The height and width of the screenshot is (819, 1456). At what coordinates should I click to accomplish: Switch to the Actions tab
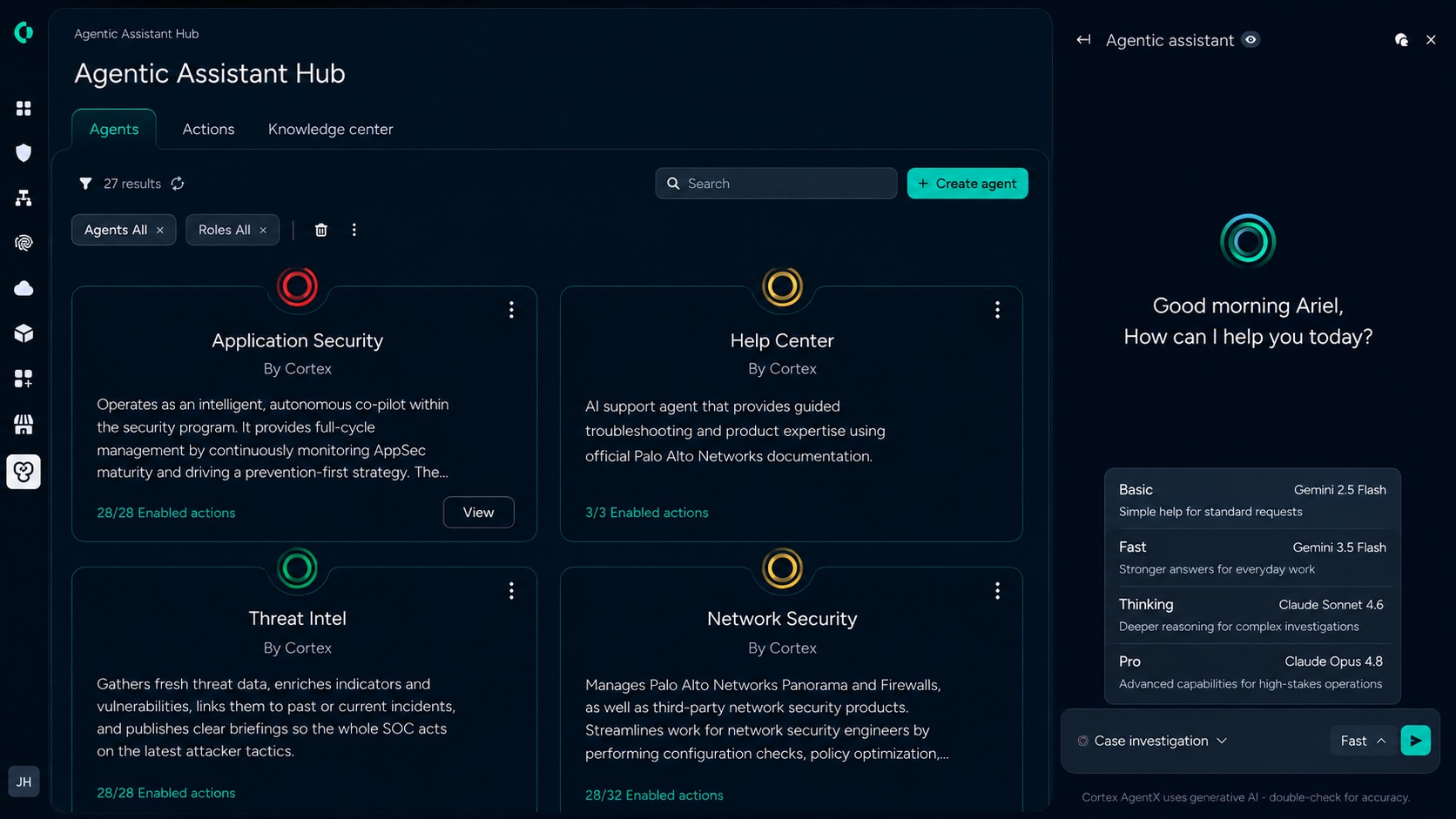tap(208, 129)
